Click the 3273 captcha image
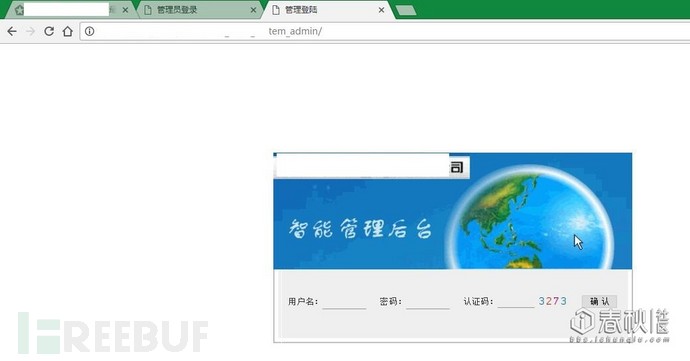 pyautogui.click(x=553, y=302)
